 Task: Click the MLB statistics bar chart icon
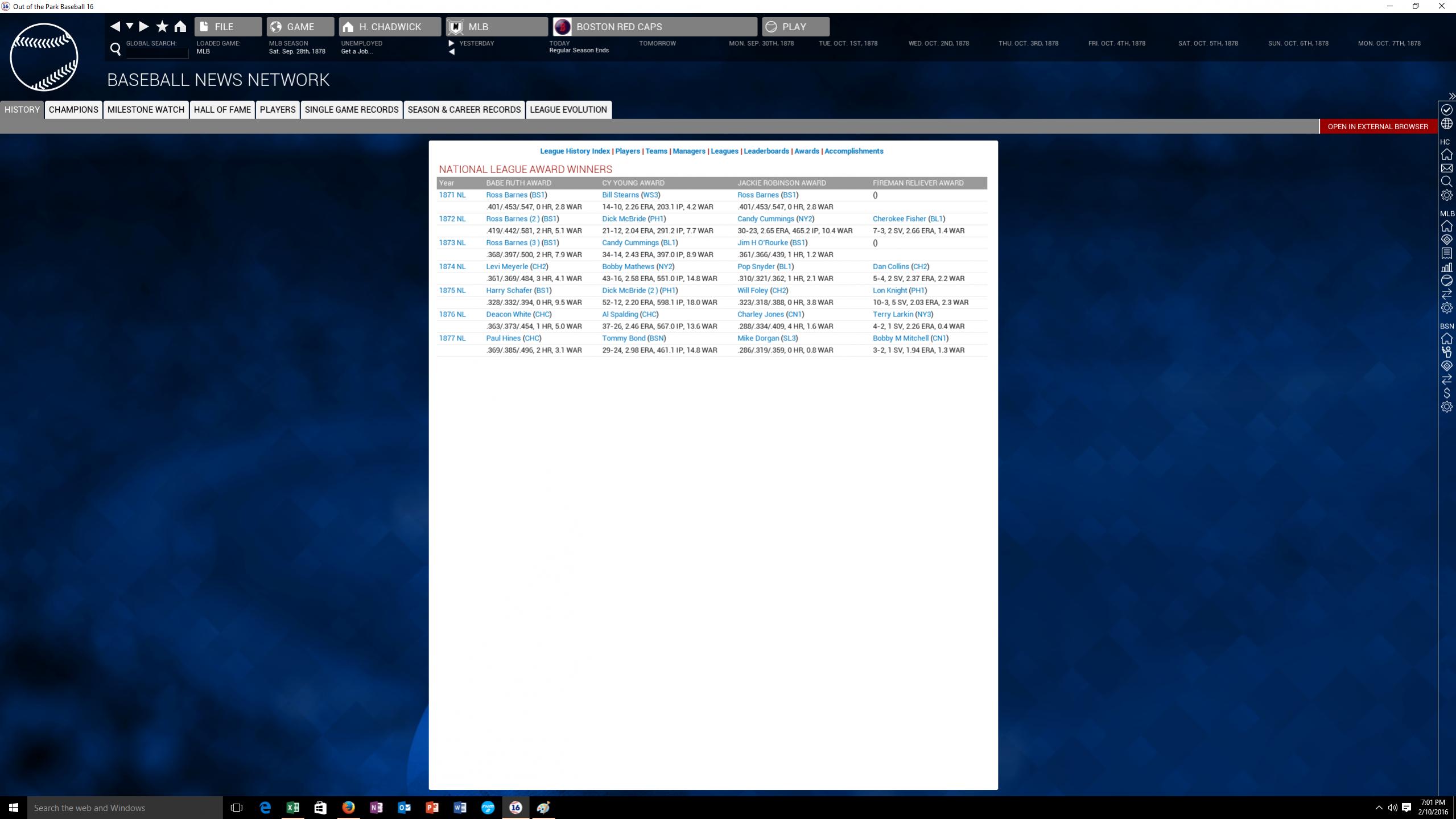point(1446,267)
